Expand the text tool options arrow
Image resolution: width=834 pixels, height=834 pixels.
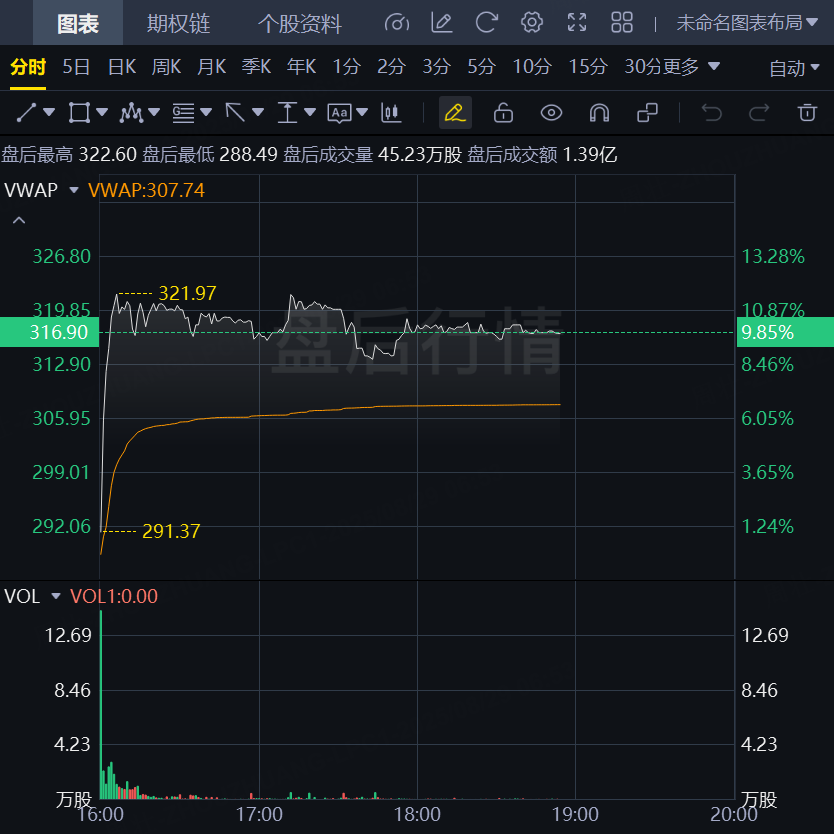point(362,112)
